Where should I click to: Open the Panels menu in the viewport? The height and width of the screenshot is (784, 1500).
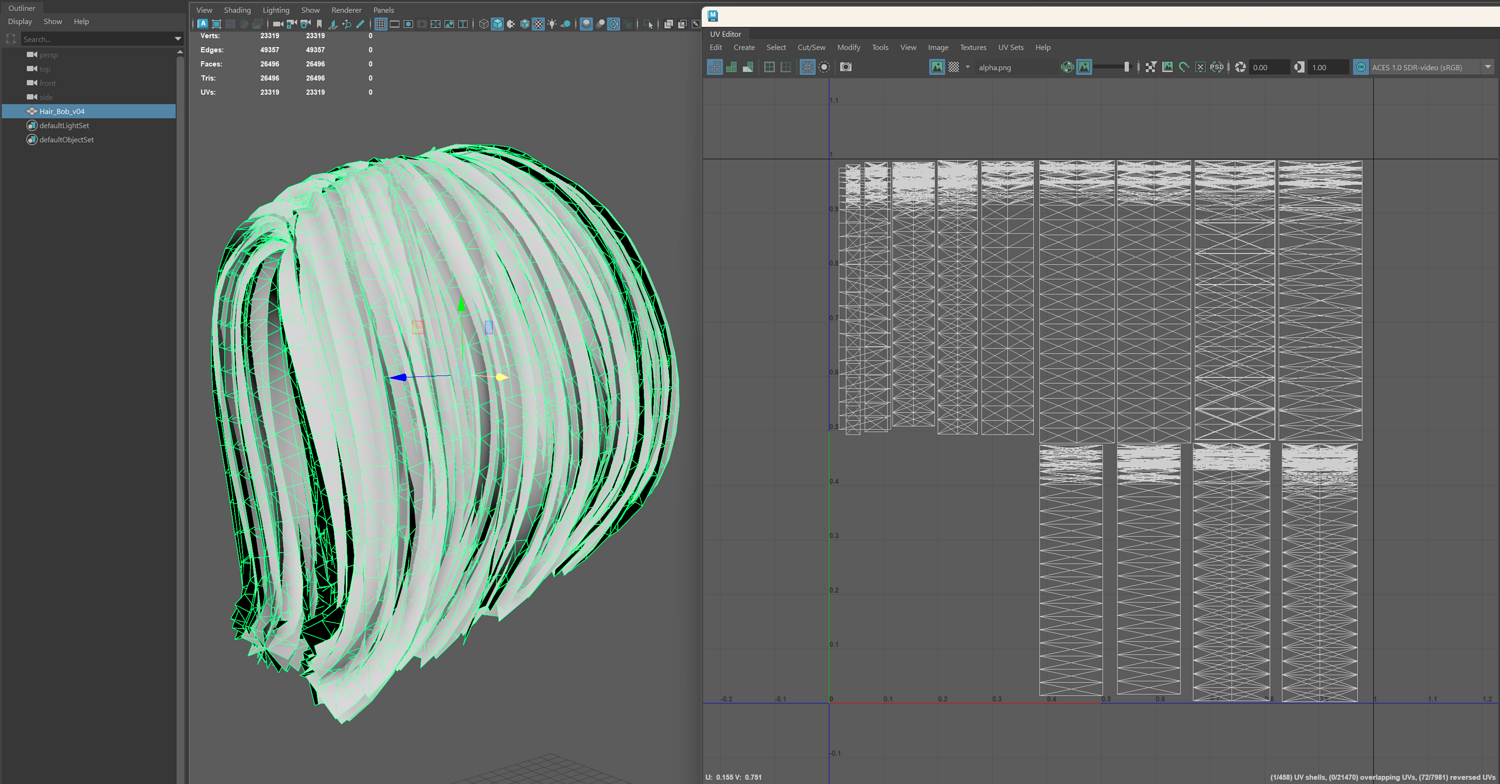[x=383, y=10]
